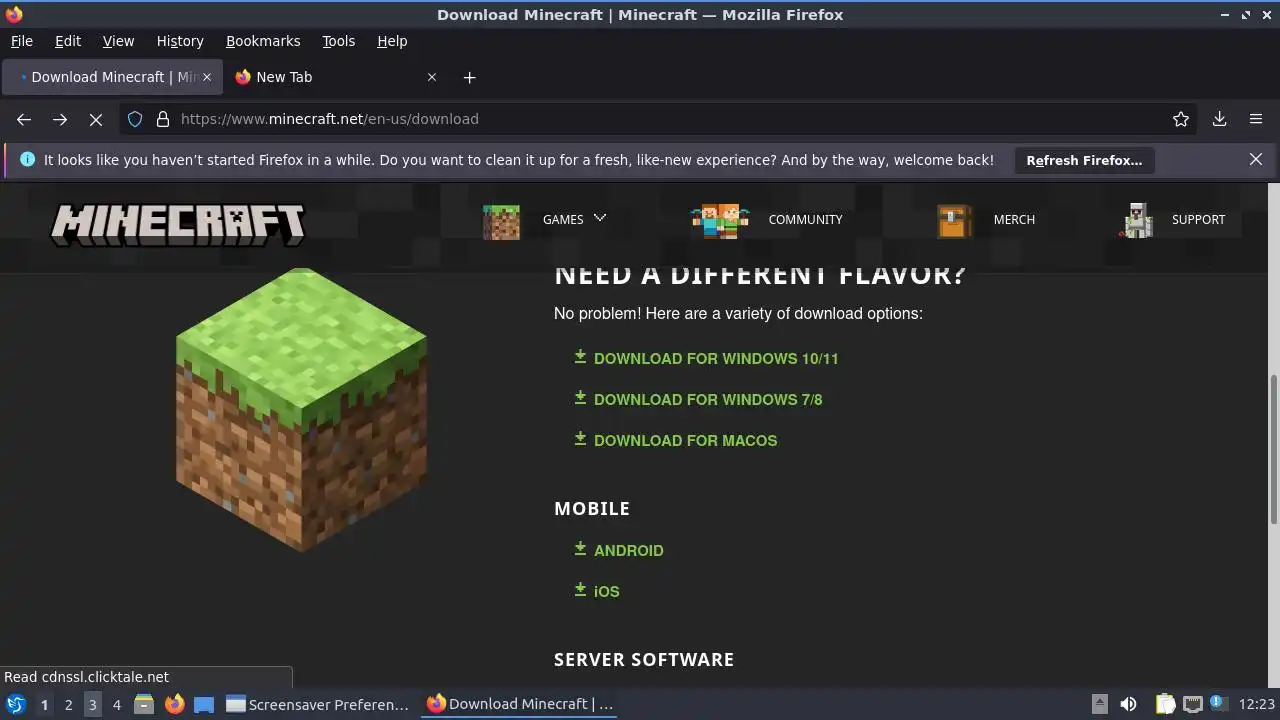Click download arrow beside macOS
This screenshot has width=1280, height=720.
(x=580, y=439)
